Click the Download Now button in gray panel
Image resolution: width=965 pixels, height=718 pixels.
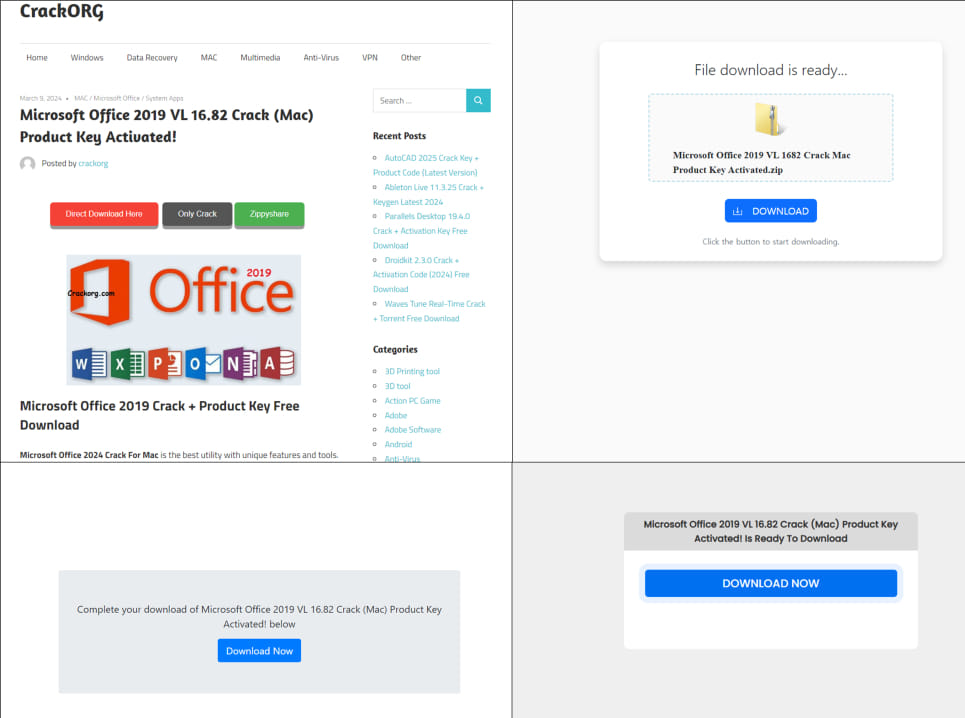[x=259, y=651]
